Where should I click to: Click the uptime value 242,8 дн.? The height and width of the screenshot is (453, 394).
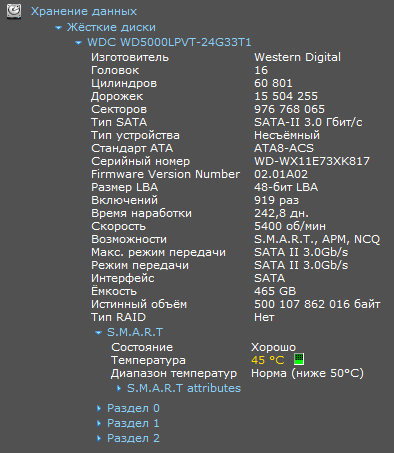[x=281, y=213]
